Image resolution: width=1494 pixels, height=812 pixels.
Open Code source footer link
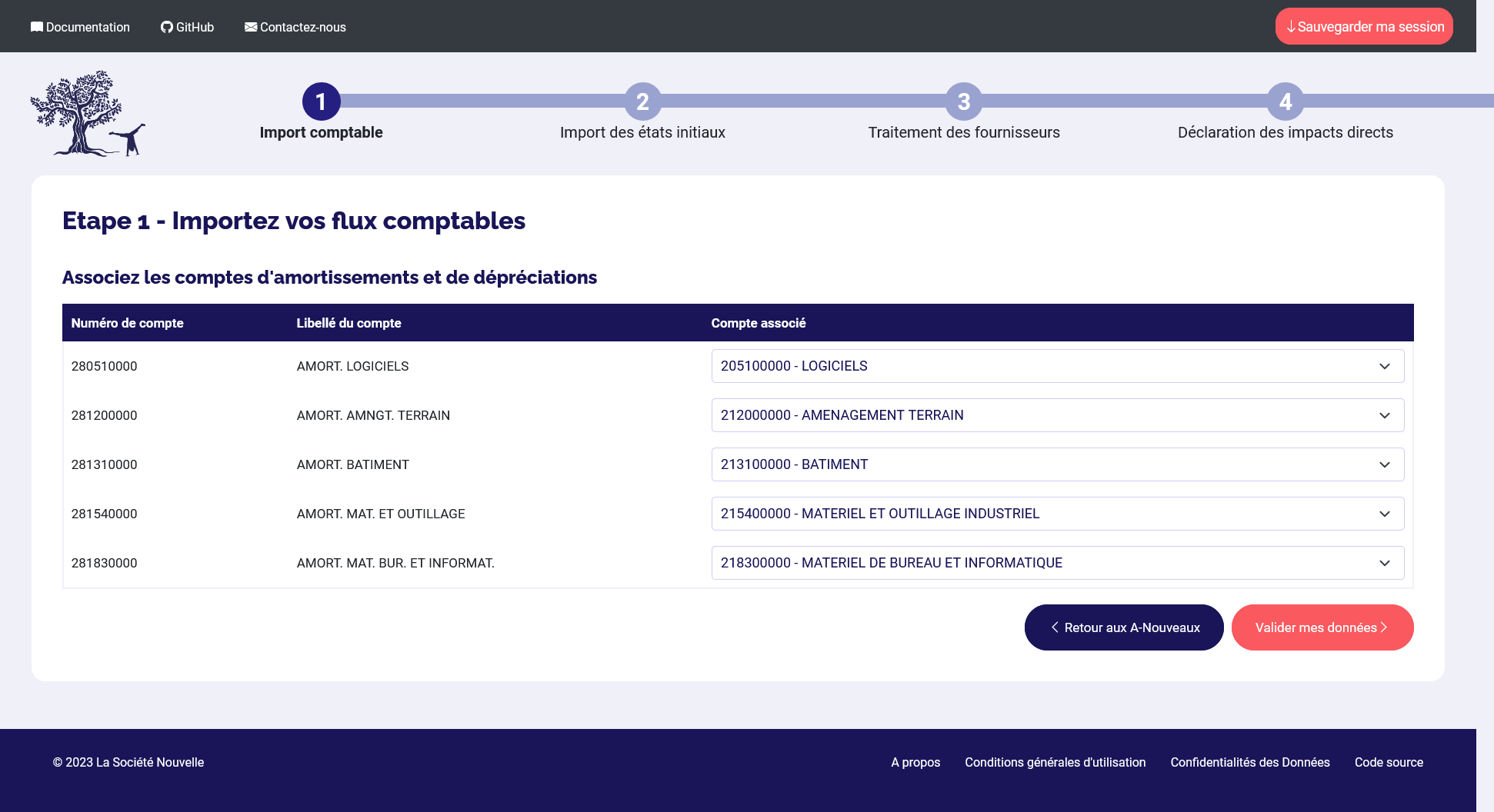click(1389, 762)
